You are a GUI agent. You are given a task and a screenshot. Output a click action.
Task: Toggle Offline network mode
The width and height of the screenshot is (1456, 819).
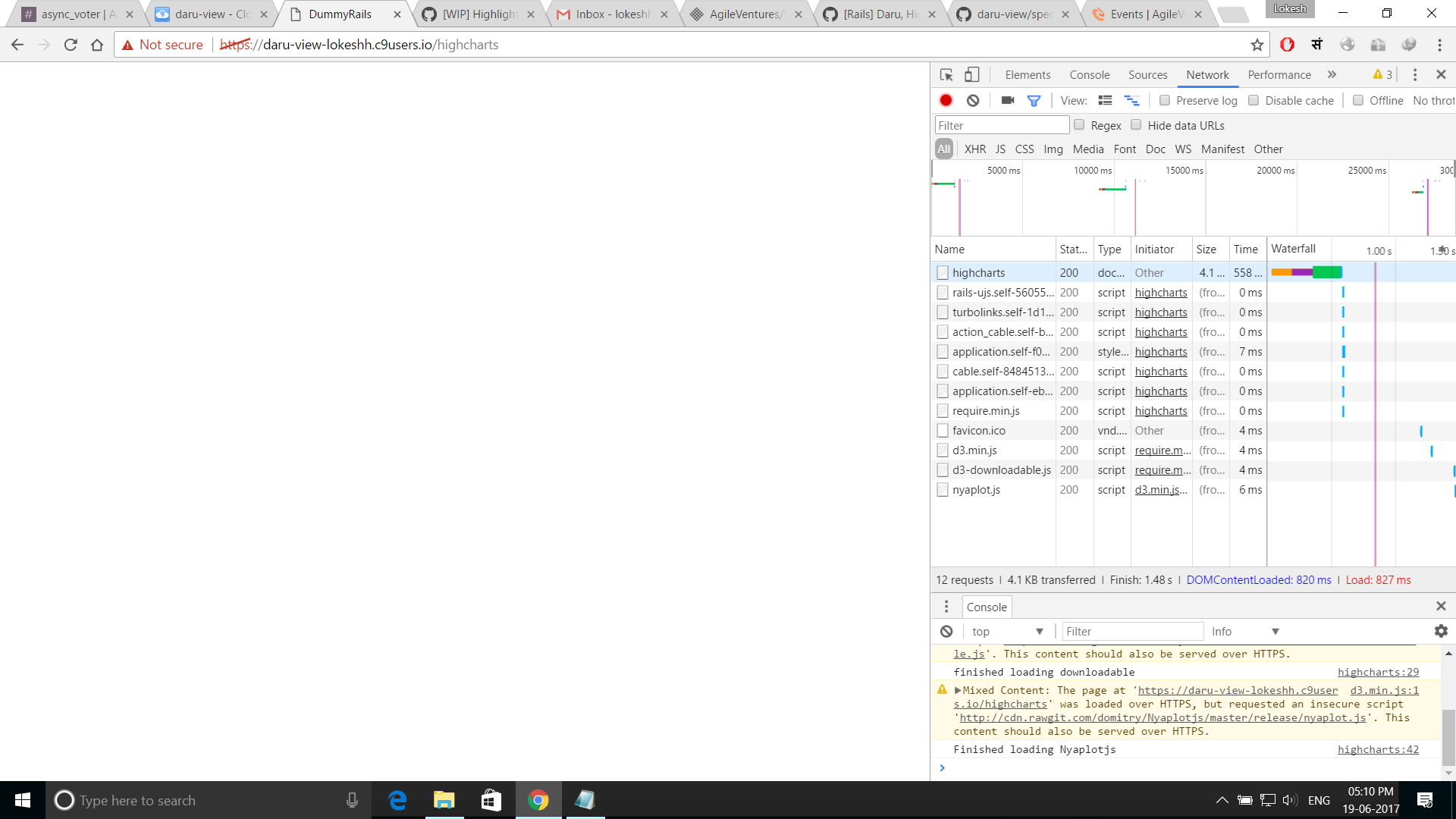click(1357, 100)
